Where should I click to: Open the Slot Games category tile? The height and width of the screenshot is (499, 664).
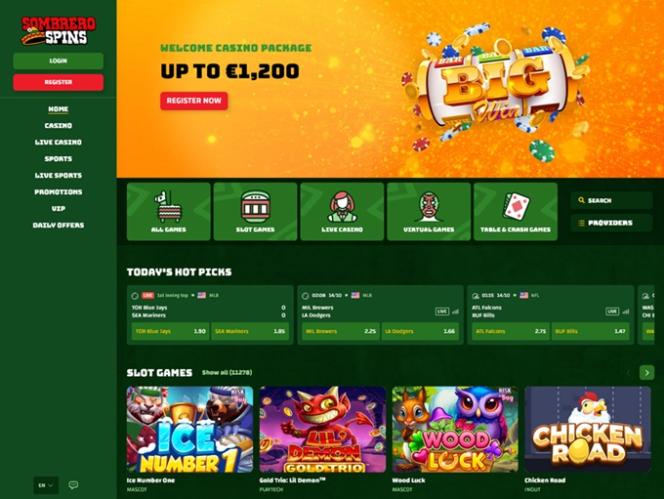click(x=255, y=211)
